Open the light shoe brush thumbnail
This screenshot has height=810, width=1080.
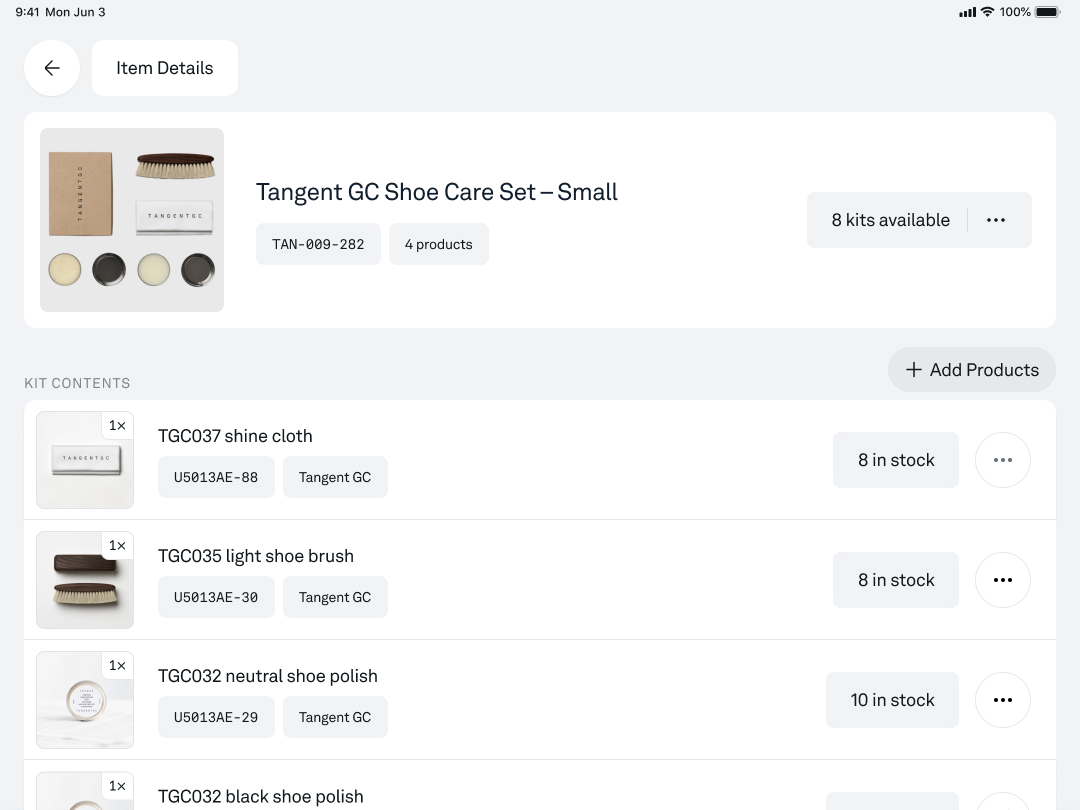click(x=85, y=580)
